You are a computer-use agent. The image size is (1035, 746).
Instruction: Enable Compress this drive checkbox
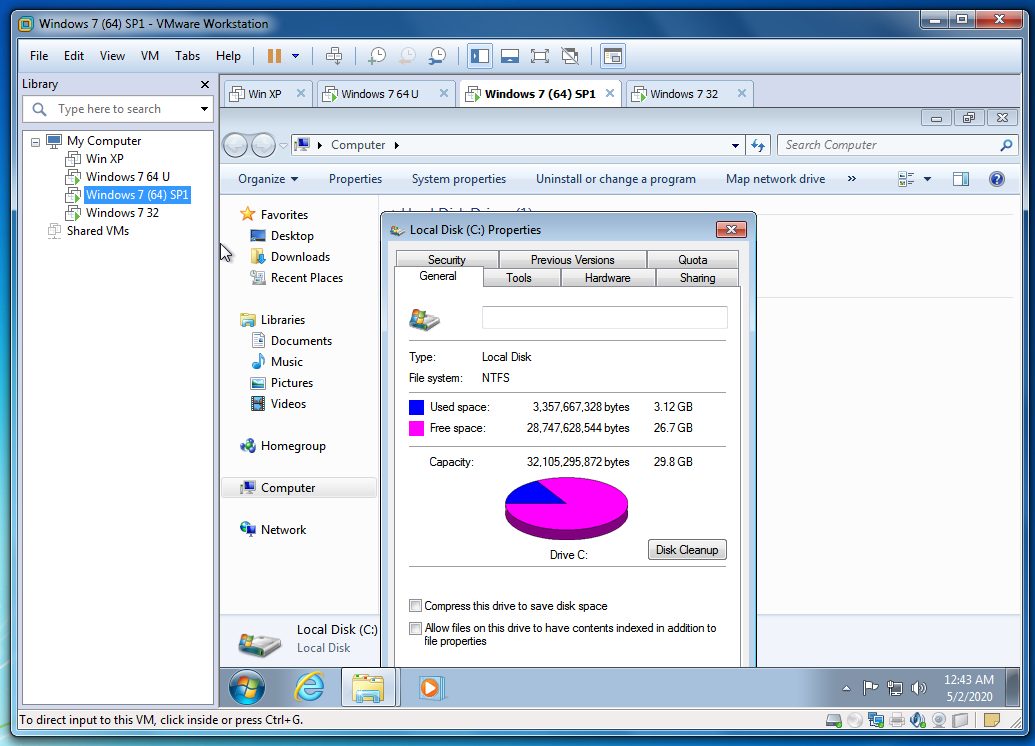point(415,606)
